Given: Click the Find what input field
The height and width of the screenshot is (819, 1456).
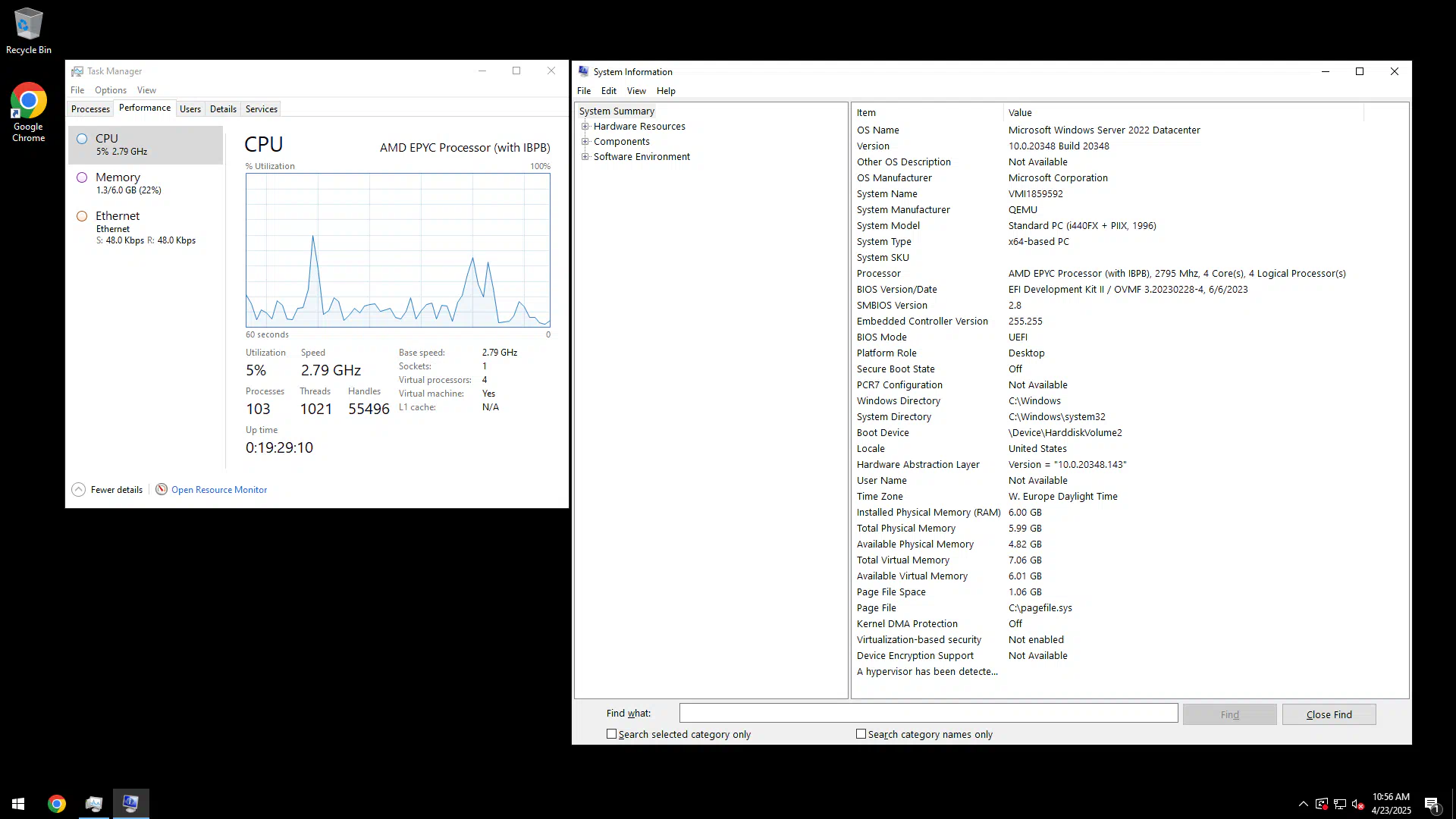Looking at the screenshot, I should pyautogui.click(x=928, y=714).
